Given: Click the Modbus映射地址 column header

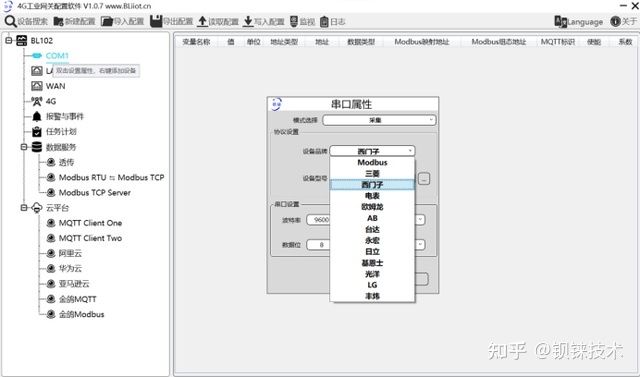Looking at the screenshot, I should [x=422, y=42].
